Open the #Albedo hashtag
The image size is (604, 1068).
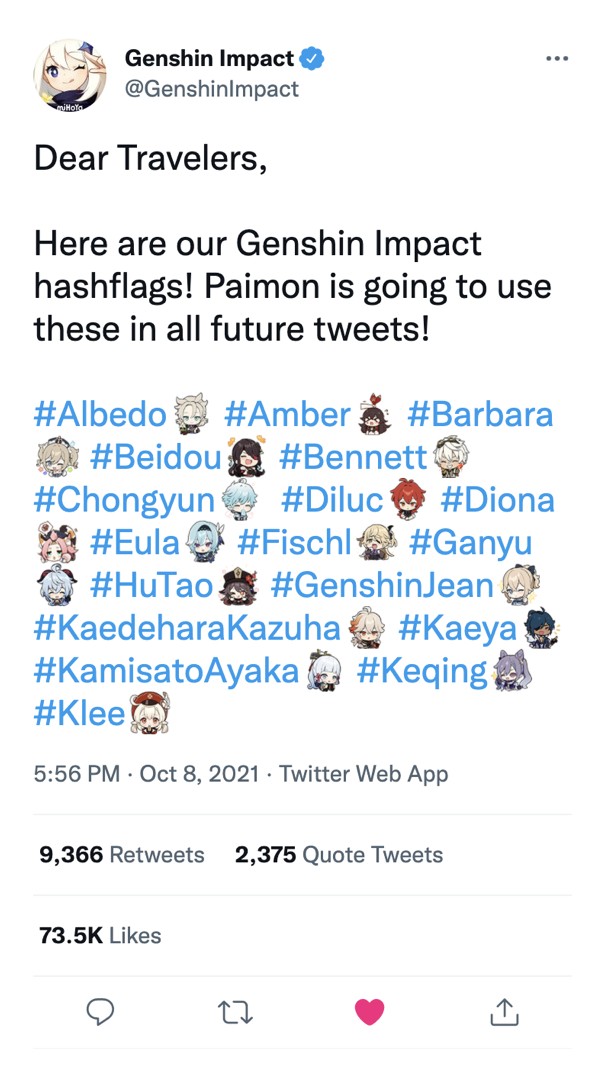pos(100,413)
